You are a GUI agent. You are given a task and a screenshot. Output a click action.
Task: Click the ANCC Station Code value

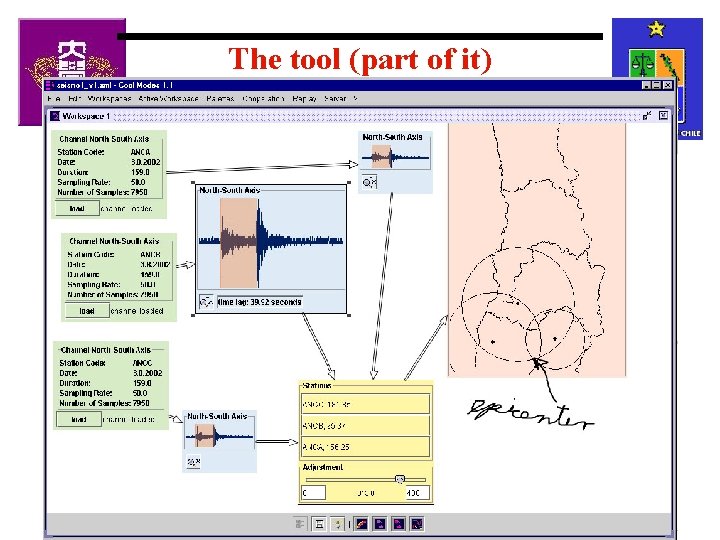(142, 363)
